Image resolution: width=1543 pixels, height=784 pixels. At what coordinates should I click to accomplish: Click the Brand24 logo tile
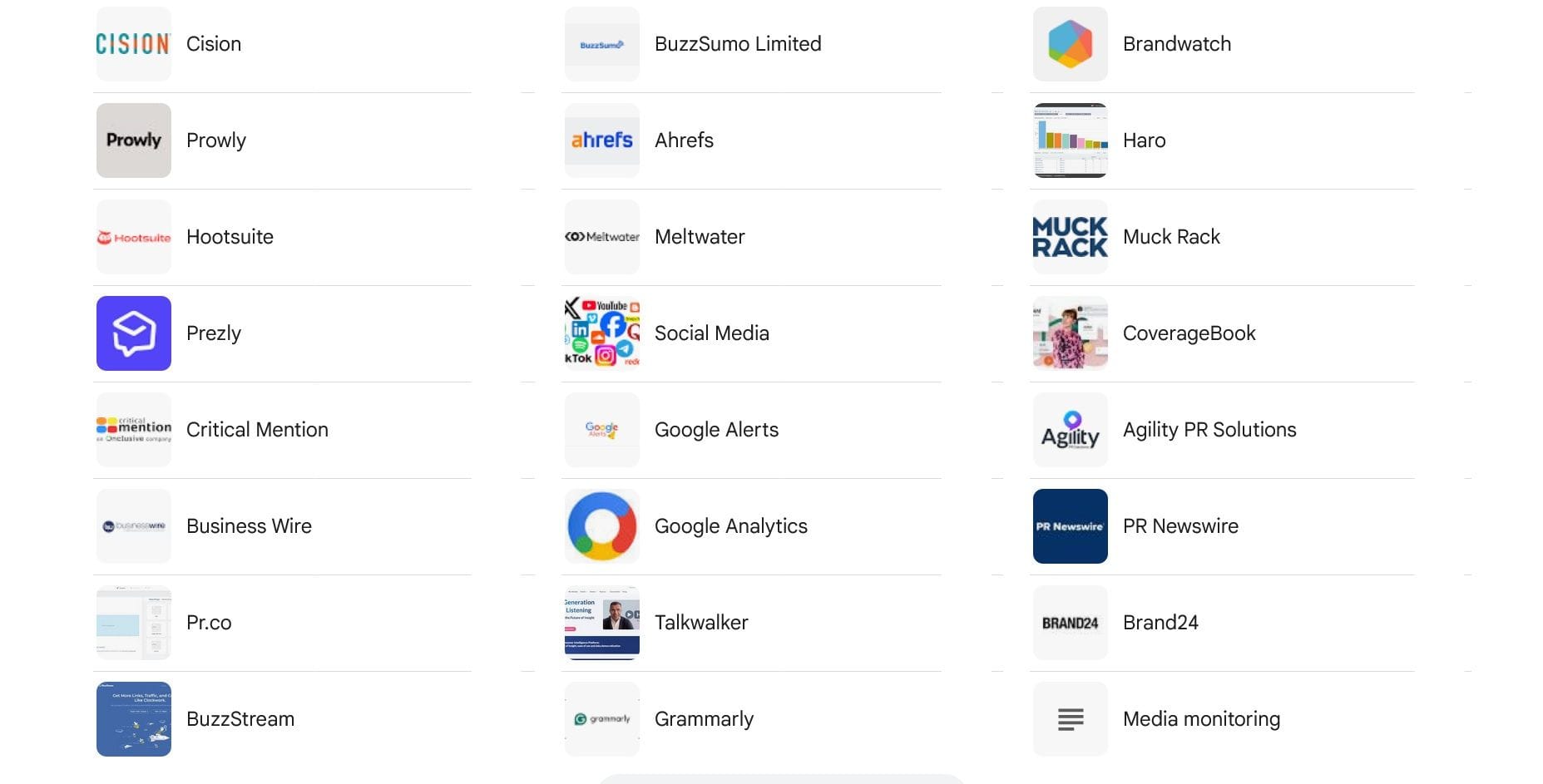tap(1070, 623)
